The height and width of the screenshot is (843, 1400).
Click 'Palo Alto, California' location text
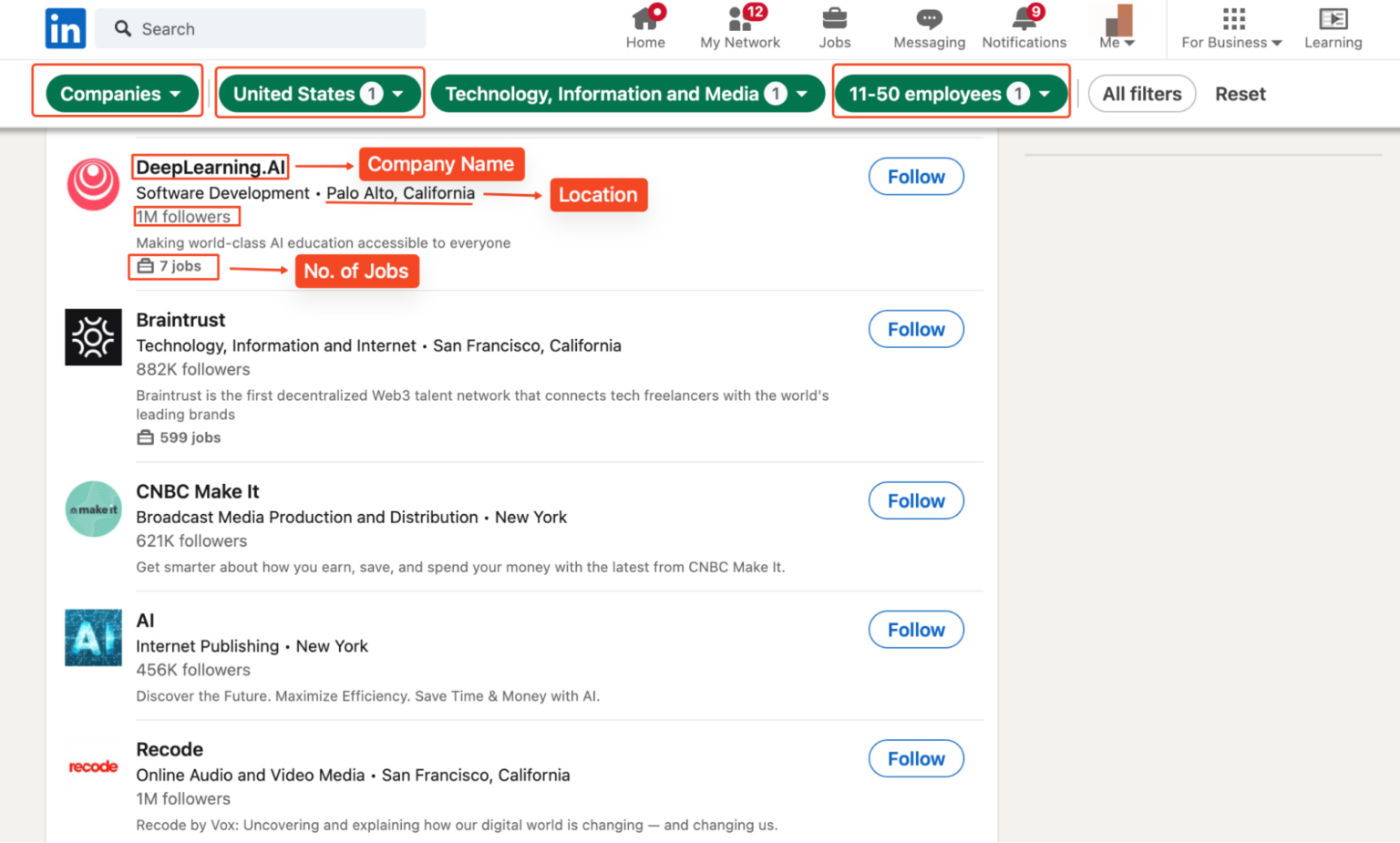click(400, 193)
